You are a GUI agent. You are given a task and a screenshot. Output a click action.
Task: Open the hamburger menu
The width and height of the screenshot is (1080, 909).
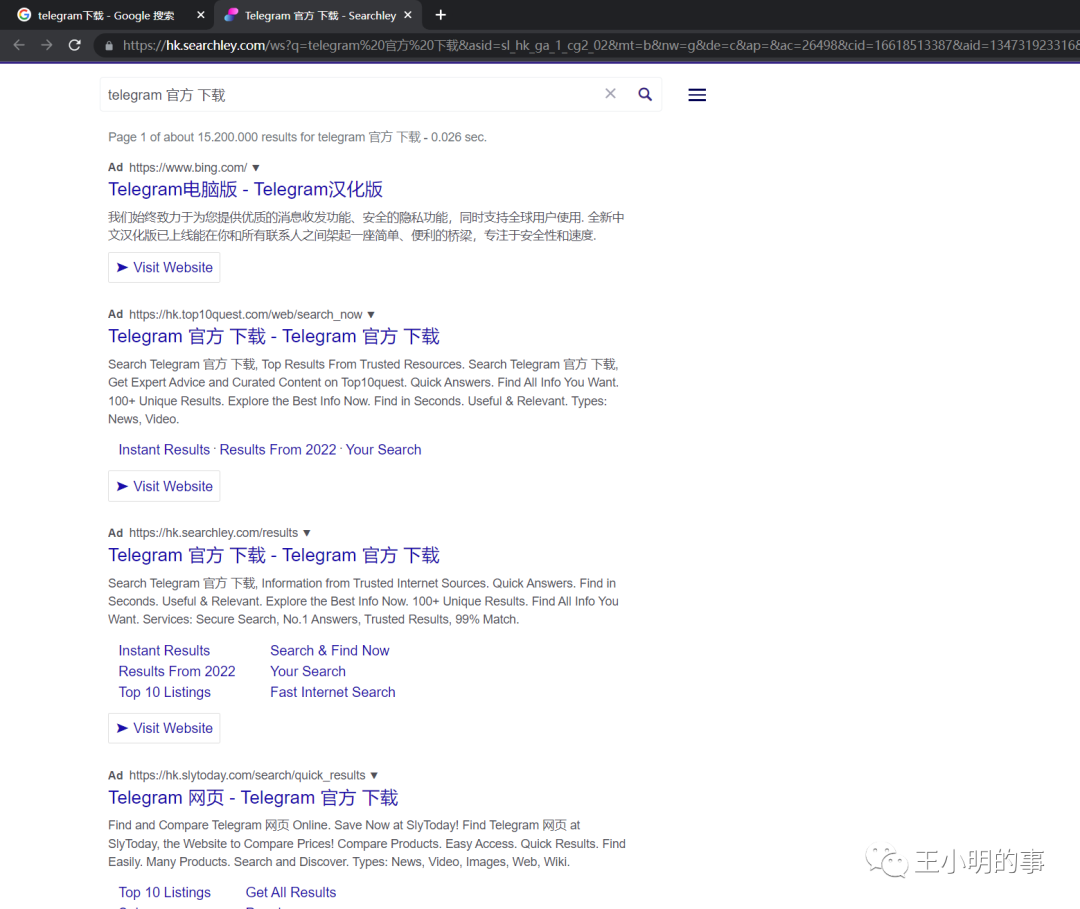pos(697,95)
